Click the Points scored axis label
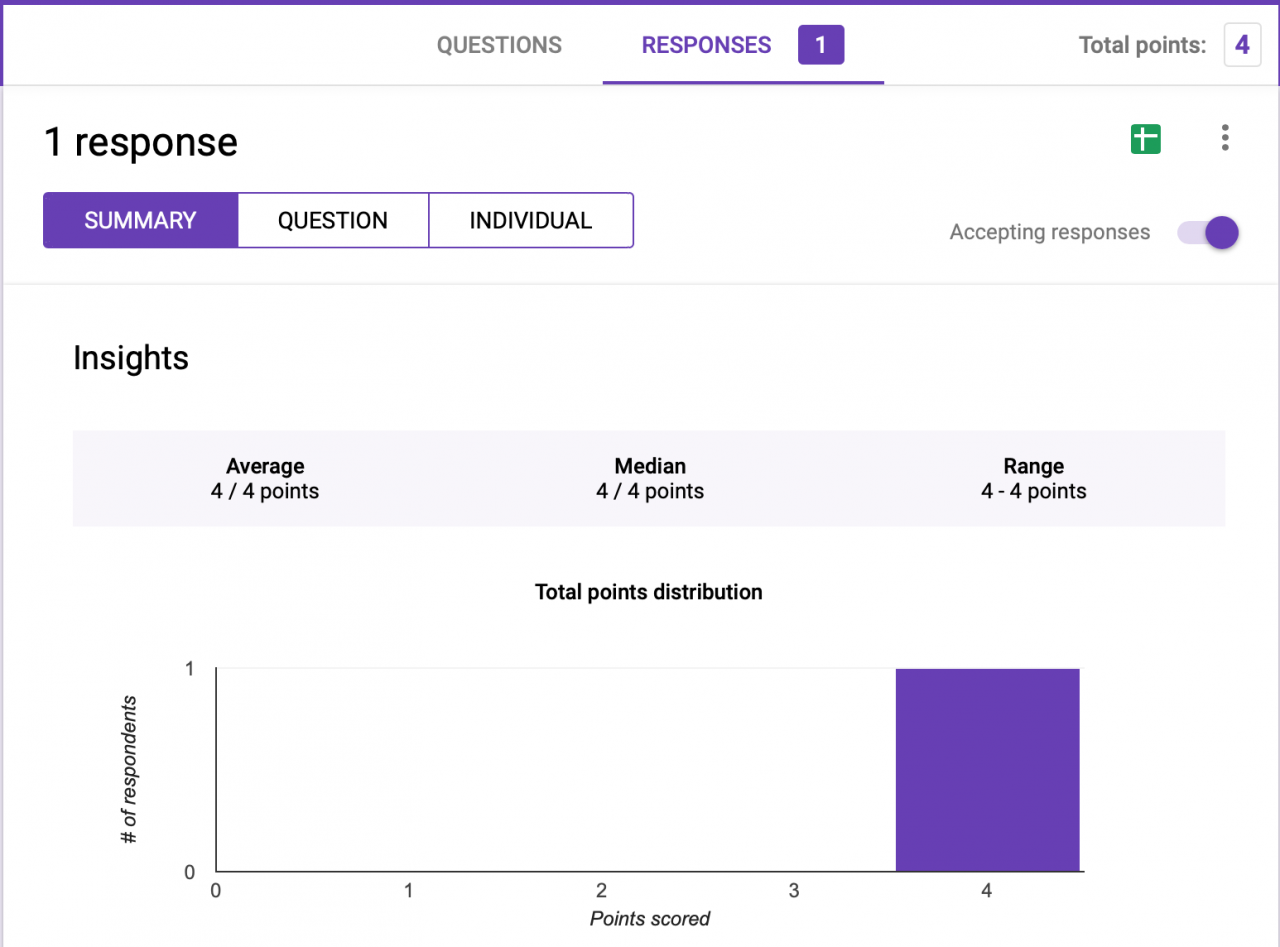Screen dimensions: 1280x947 tap(649, 918)
